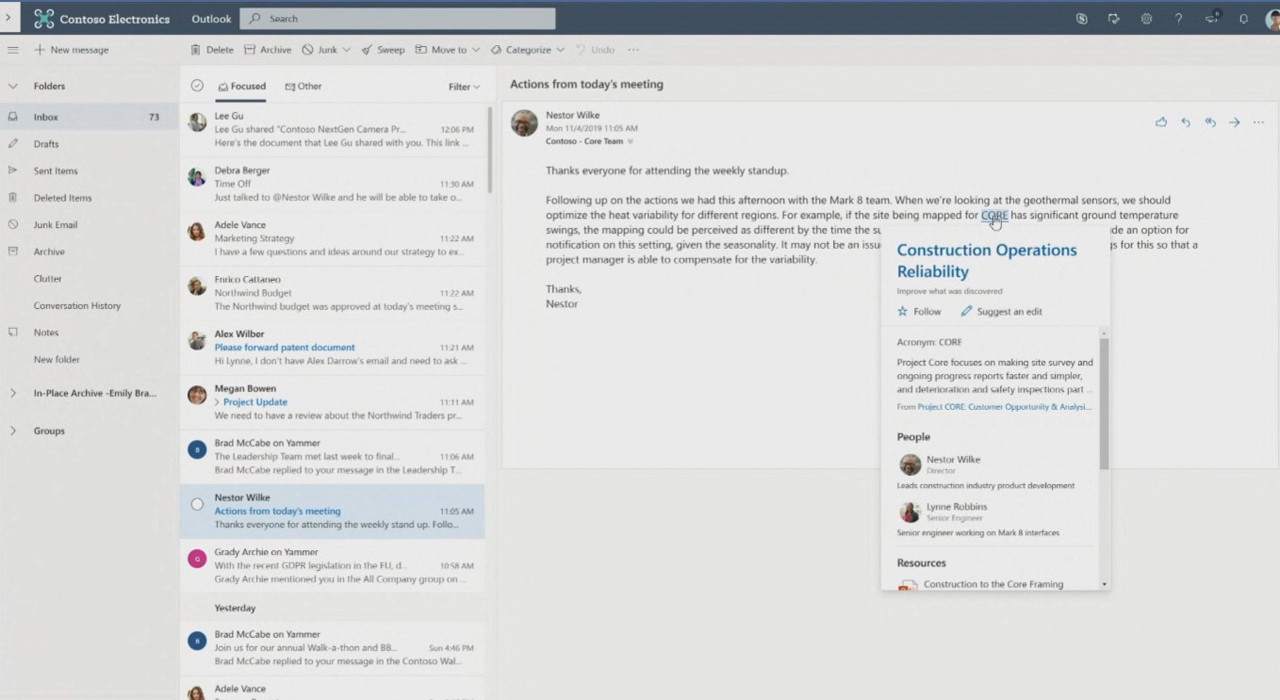
Task: Click the Notes folder icon
Action: (12, 332)
